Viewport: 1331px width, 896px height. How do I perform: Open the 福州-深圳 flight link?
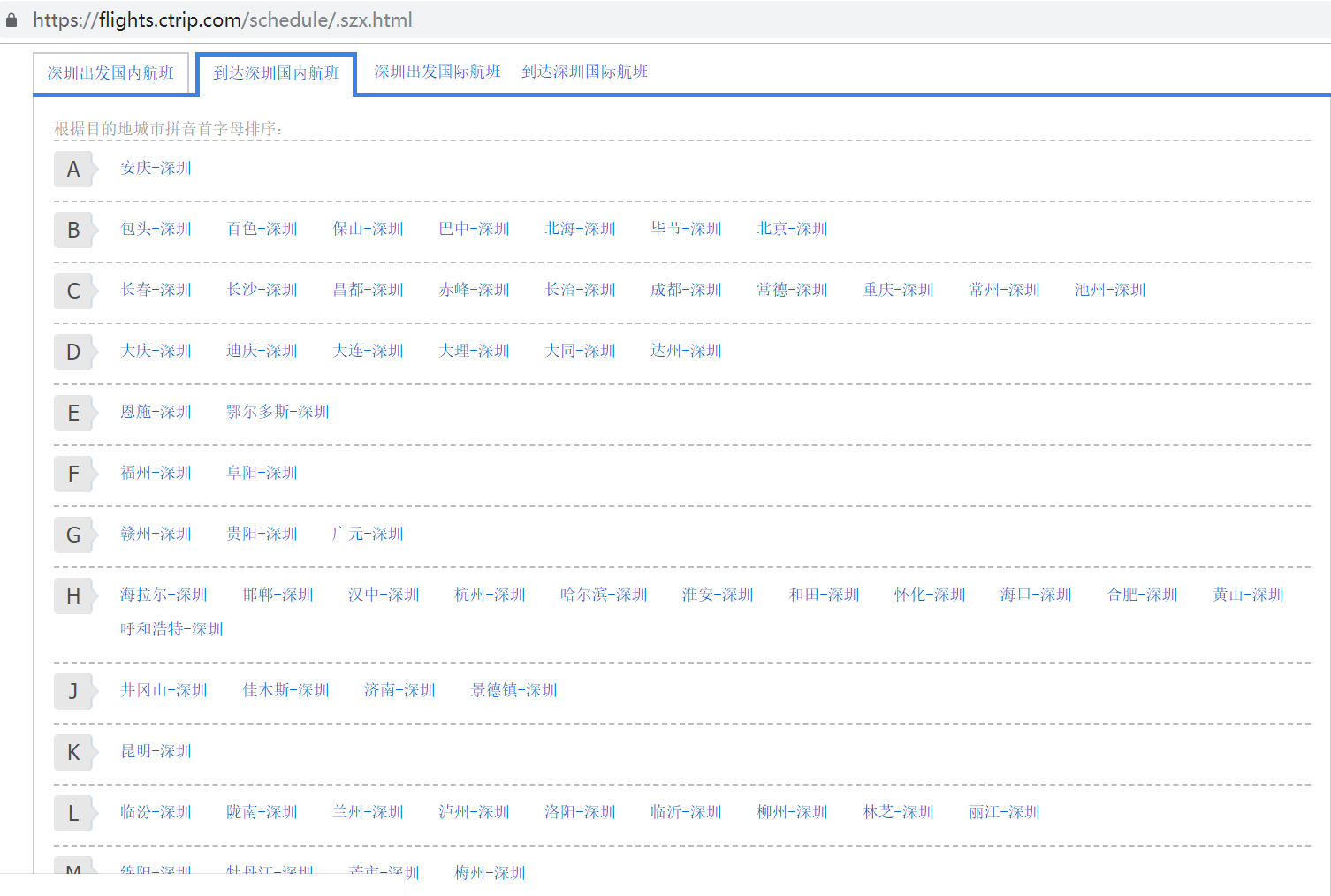[x=156, y=473]
